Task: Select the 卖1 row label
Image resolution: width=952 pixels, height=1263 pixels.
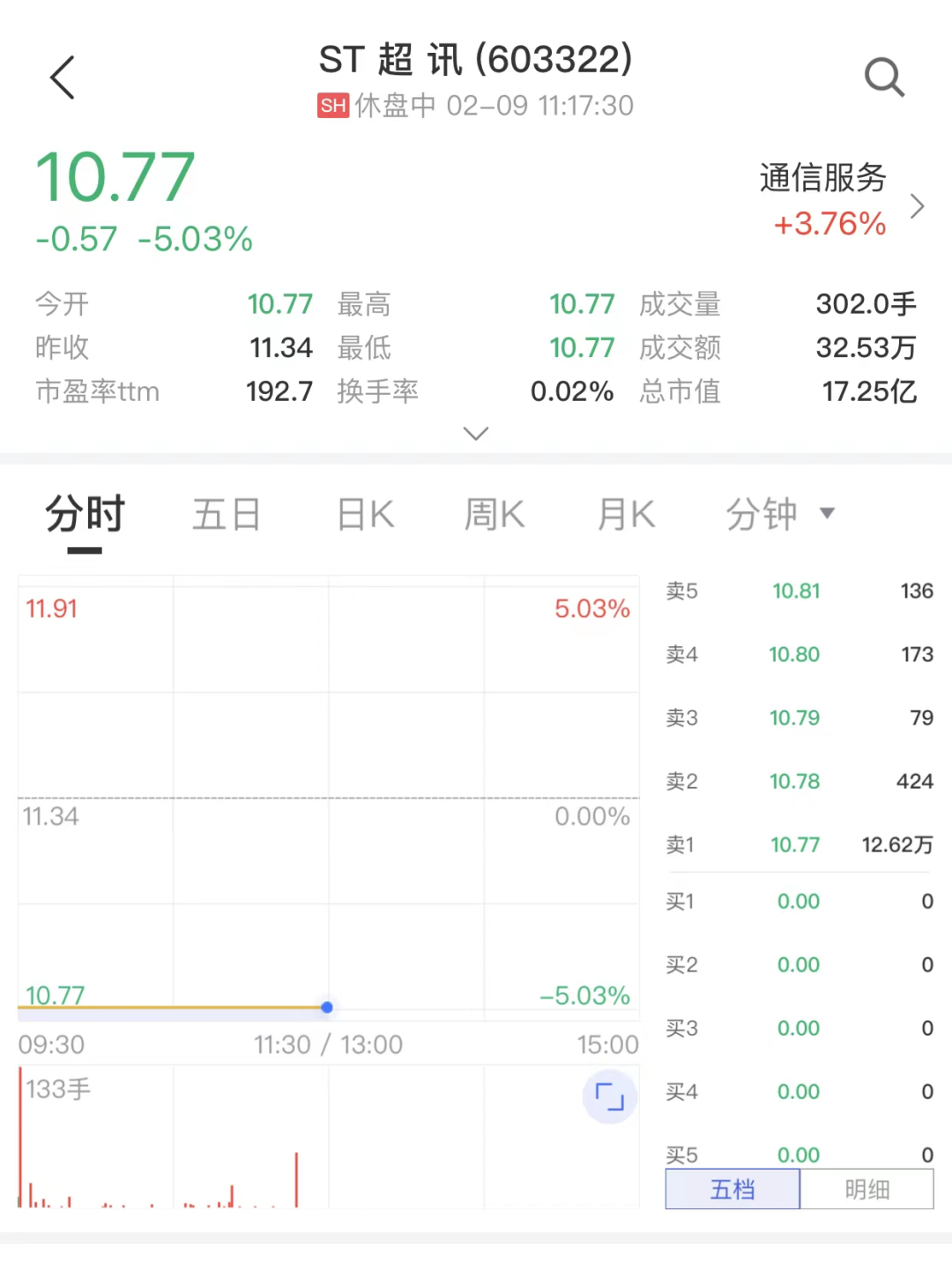Action: coord(681,844)
